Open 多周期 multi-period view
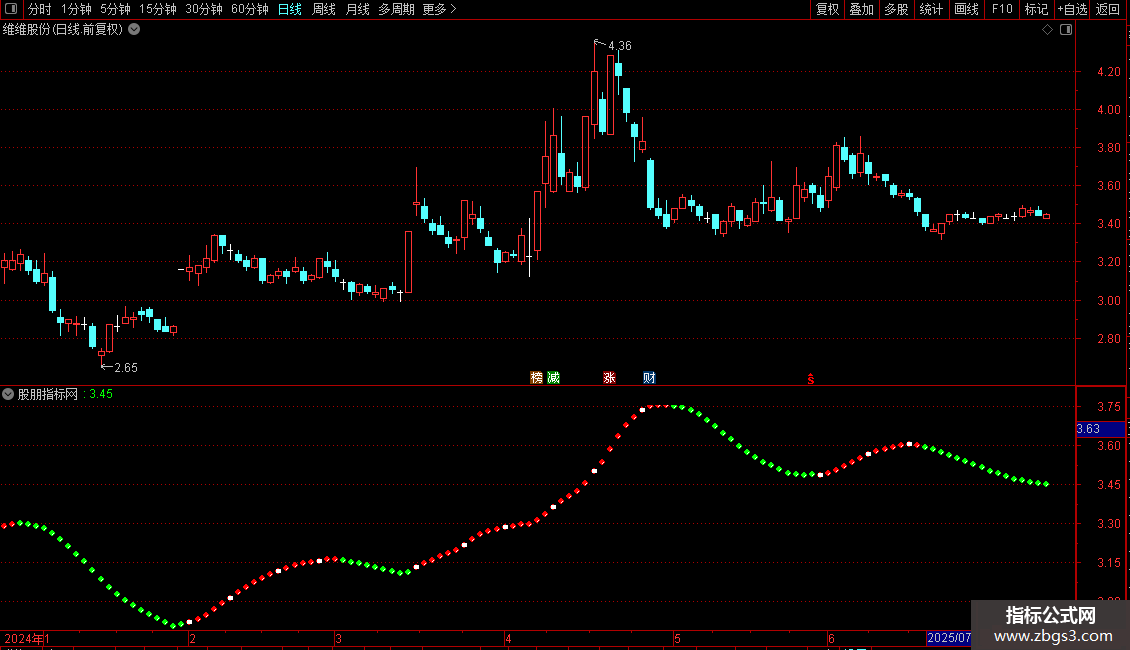Screen dimensions: 1130x650 (396, 9)
